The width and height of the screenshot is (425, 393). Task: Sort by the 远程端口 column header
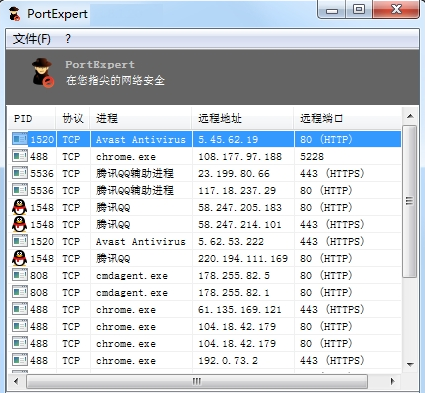click(348, 118)
